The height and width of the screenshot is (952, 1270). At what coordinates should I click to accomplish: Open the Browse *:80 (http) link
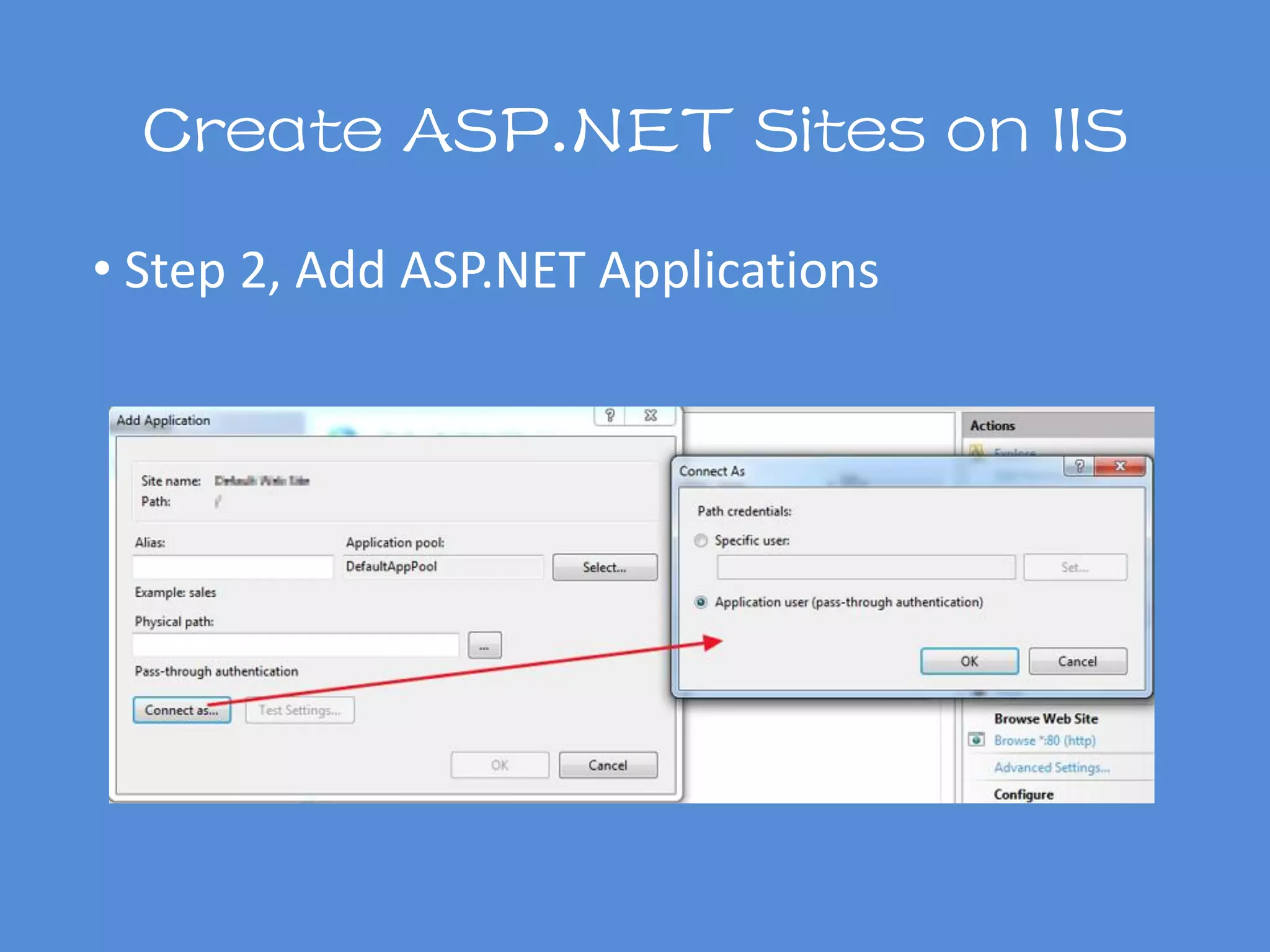1045,740
